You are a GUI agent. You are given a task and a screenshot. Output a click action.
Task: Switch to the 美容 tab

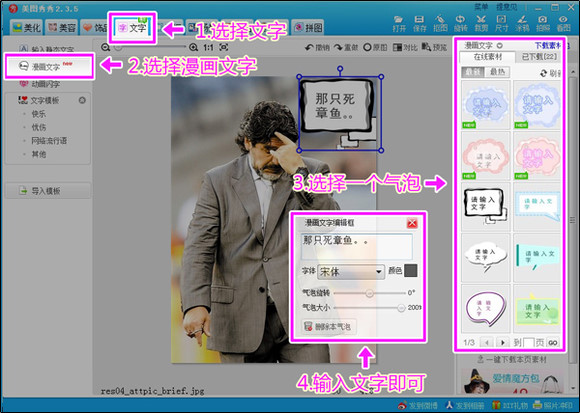[62, 28]
